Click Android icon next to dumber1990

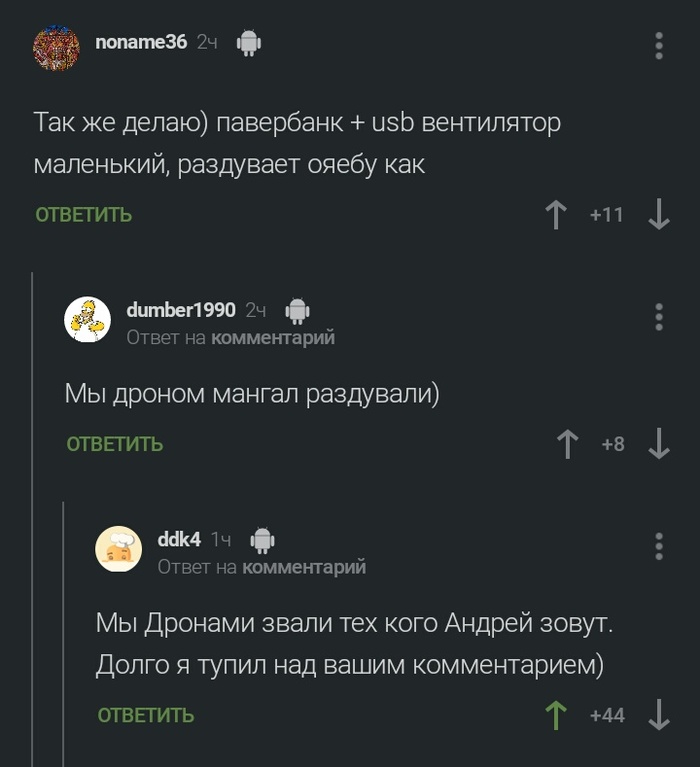[297, 311]
